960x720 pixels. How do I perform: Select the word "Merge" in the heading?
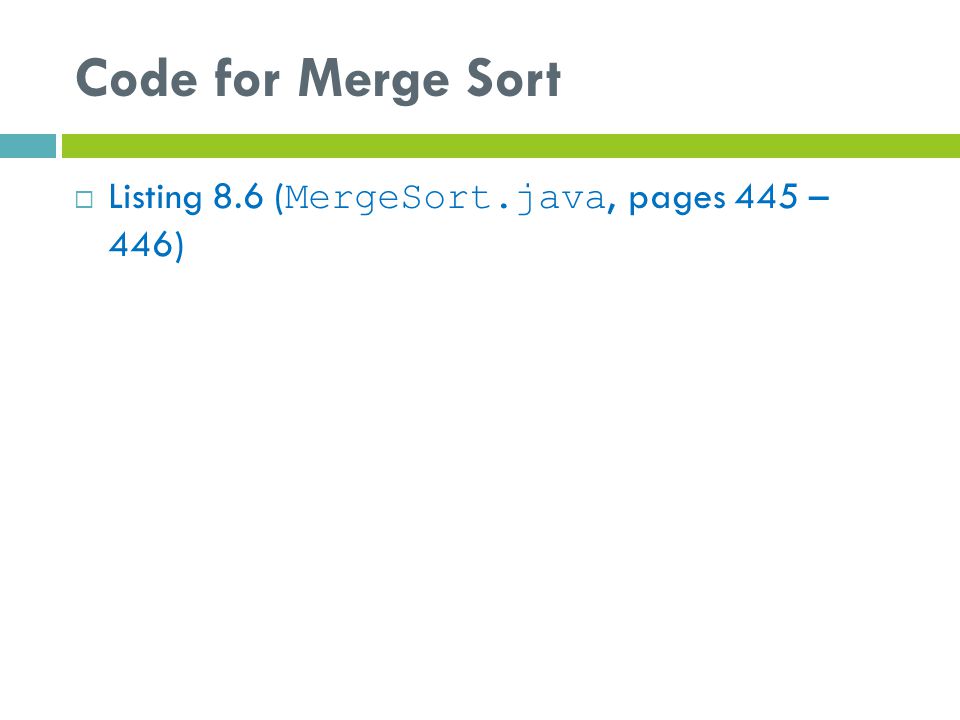[373, 81]
